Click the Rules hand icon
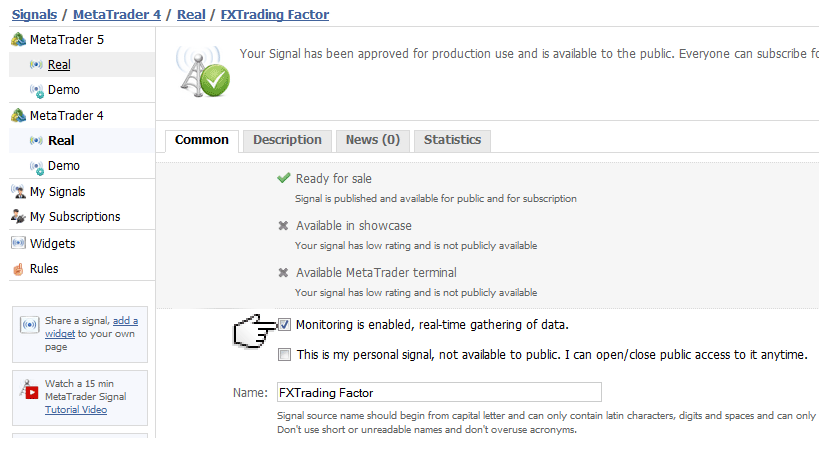This screenshot has height=452, width=819. coord(18,269)
